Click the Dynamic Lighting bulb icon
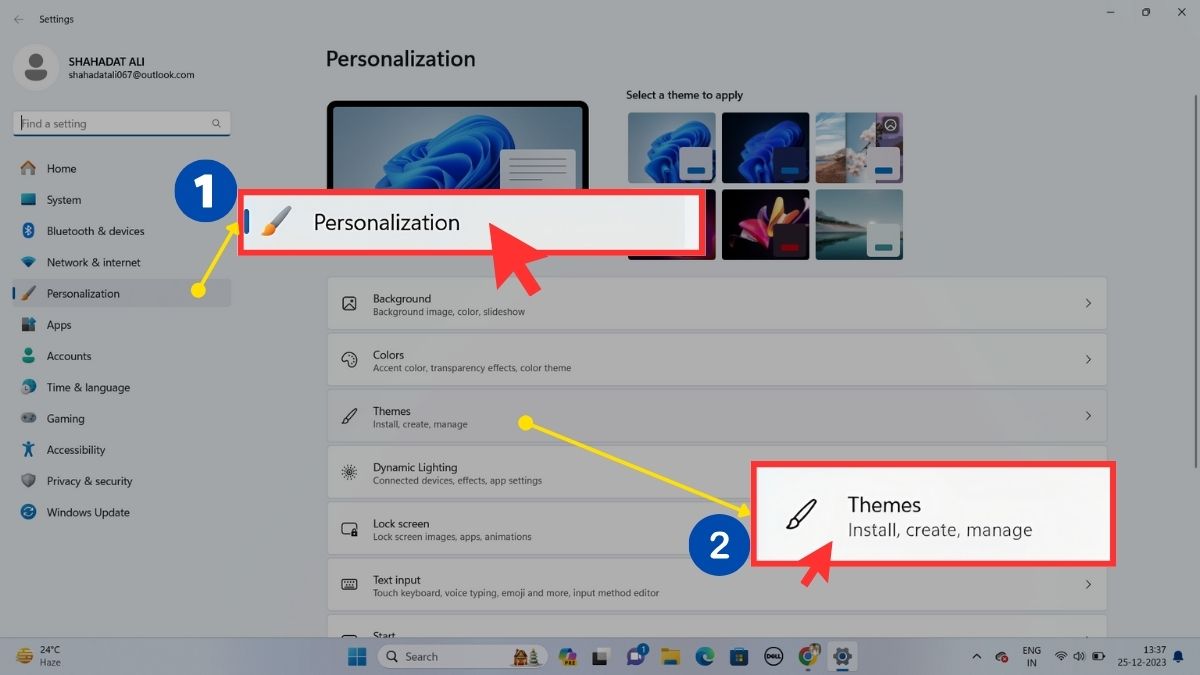Image resolution: width=1200 pixels, height=675 pixels. click(349, 471)
